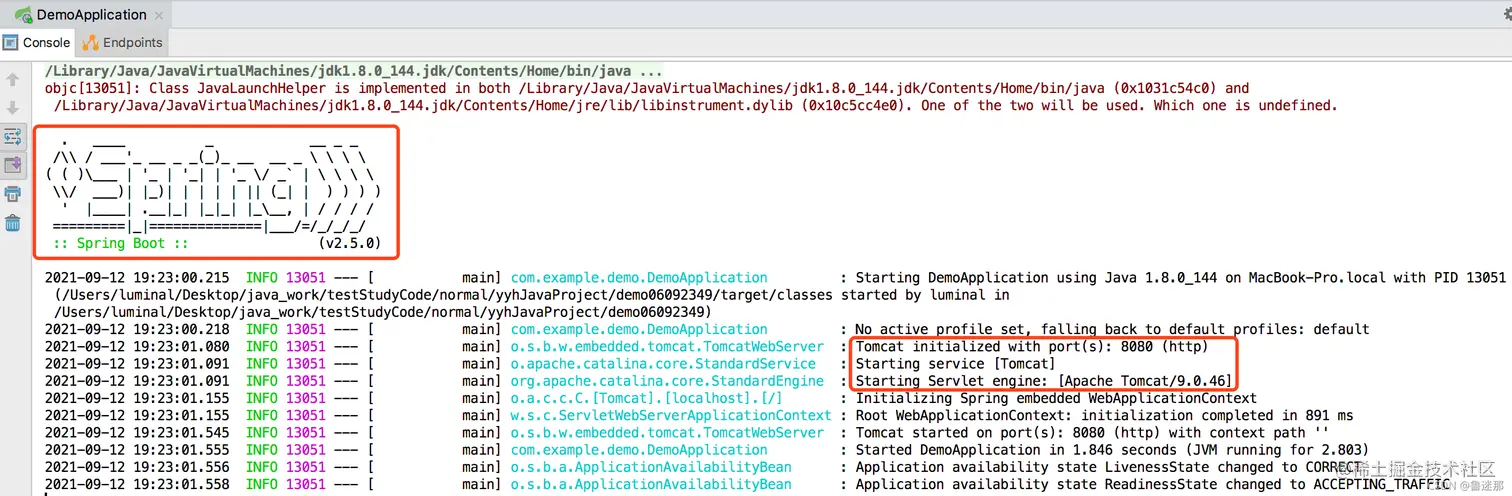Clear console with the trash icon

pos(13,223)
